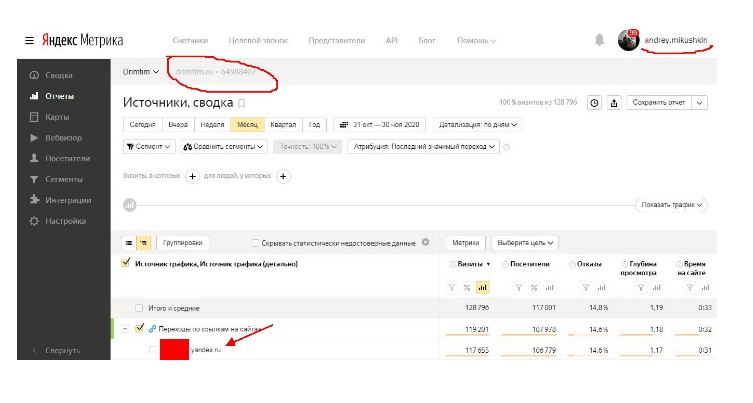Toggle Скрывать статистически недостоверные данные checkbox
The width and height of the screenshot is (753, 403).
255,243
